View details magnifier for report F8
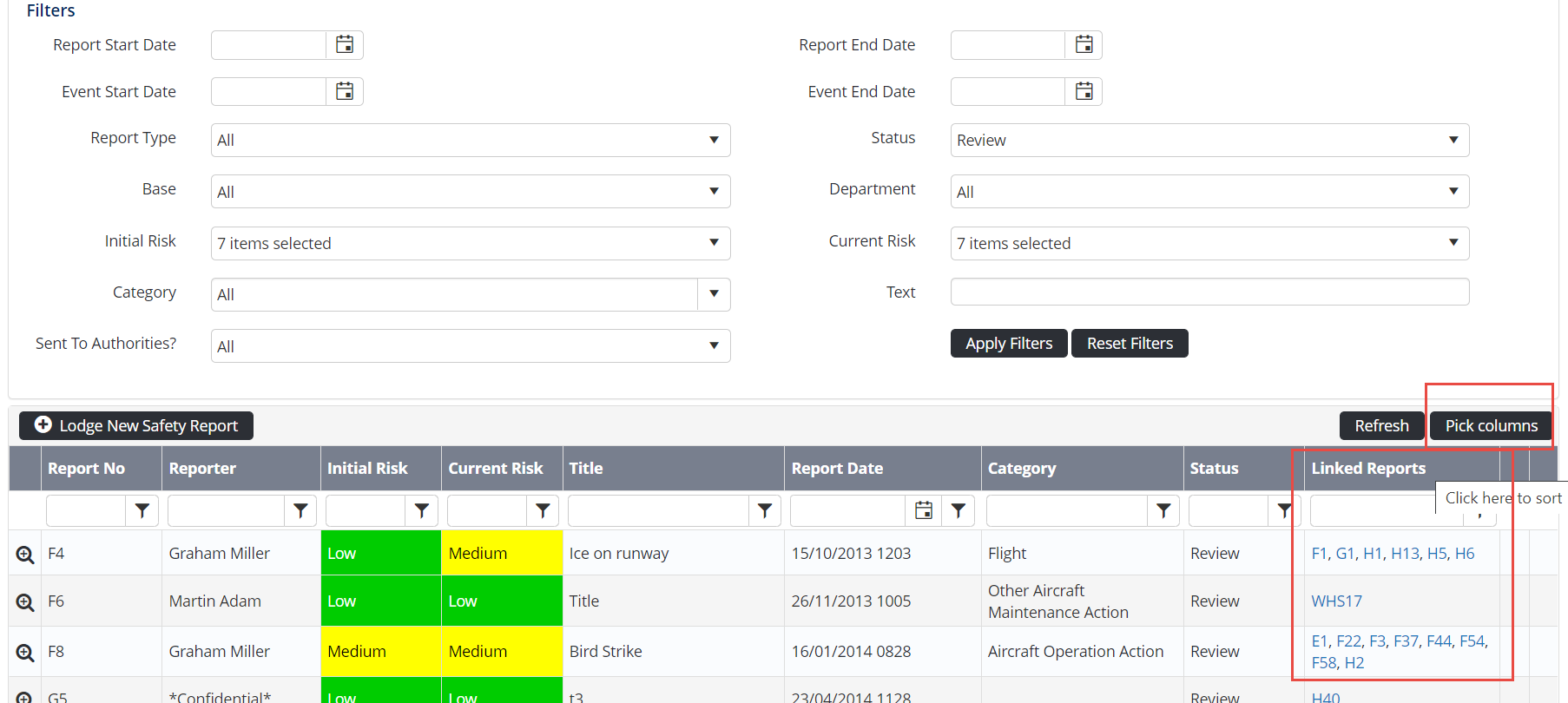This screenshot has width=1568, height=703. click(25, 653)
